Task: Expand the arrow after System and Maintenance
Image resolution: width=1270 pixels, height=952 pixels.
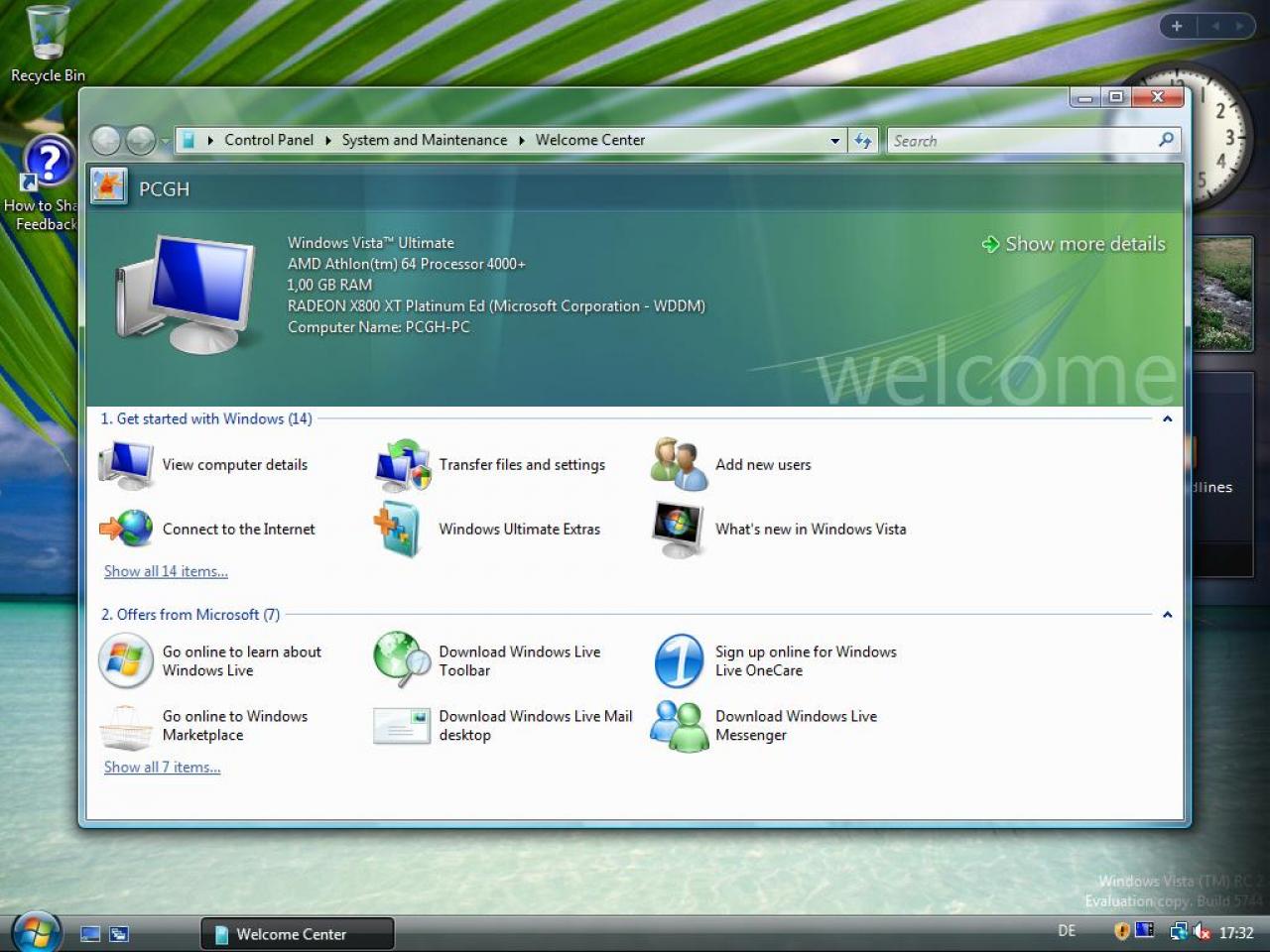Action: pyautogui.click(x=522, y=140)
